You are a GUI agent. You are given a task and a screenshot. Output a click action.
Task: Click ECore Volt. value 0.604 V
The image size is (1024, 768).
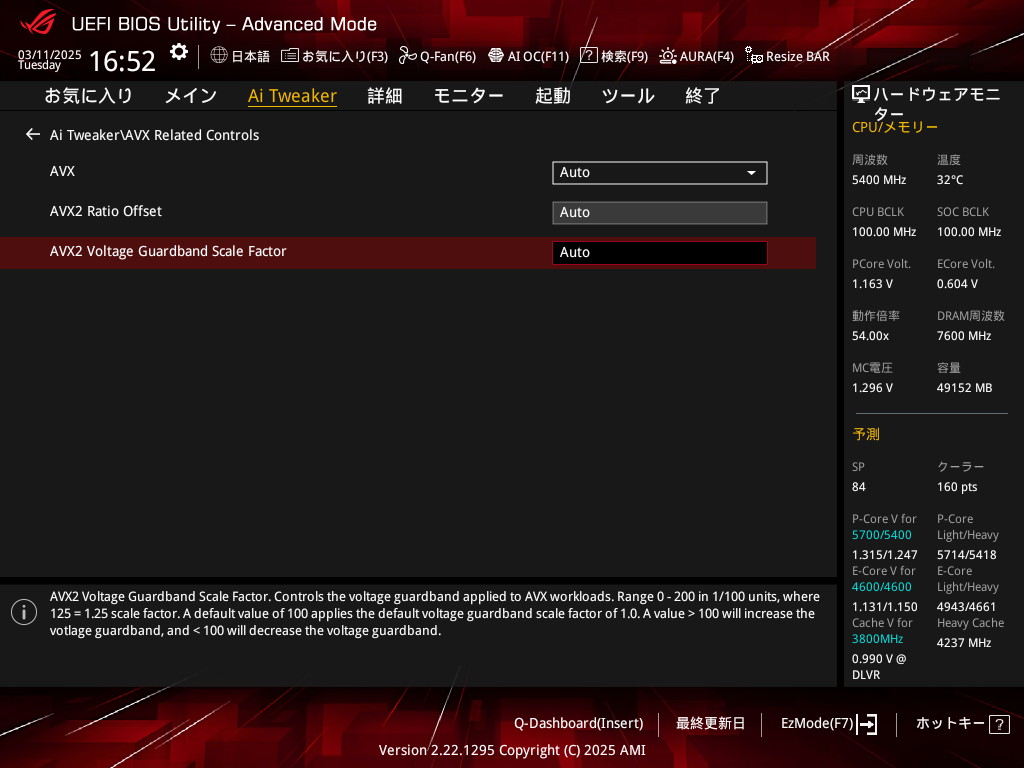click(x=957, y=284)
